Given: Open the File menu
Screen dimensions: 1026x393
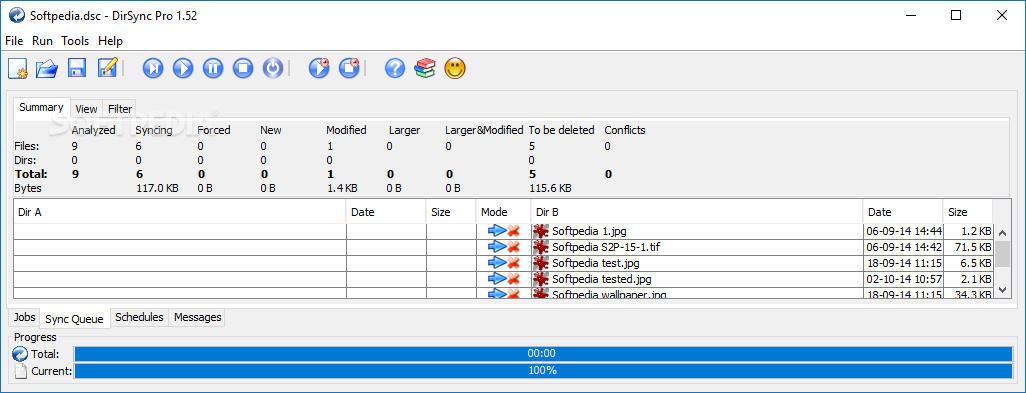Looking at the screenshot, I should 14,41.
